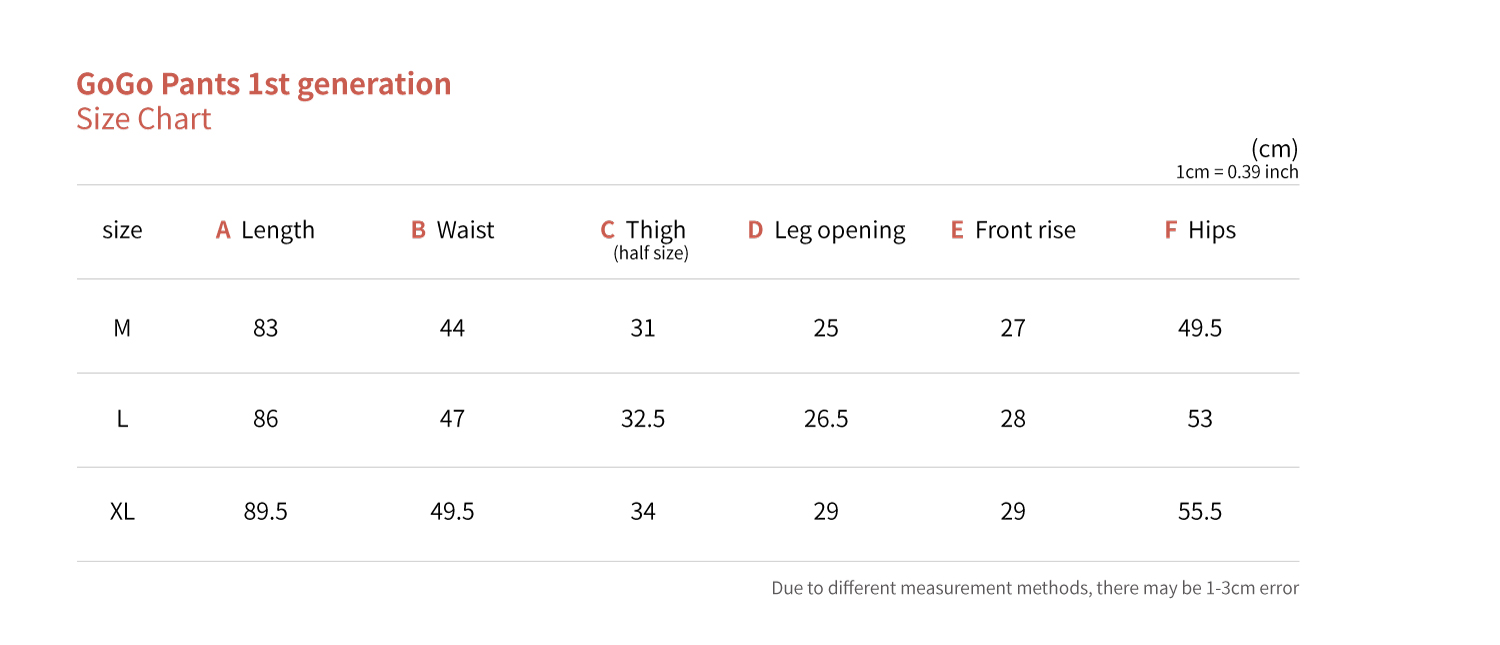Click the measurement error disclaimer text
Image resolution: width=1500 pixels, height=645 pixels.
tap(1034, 588)
